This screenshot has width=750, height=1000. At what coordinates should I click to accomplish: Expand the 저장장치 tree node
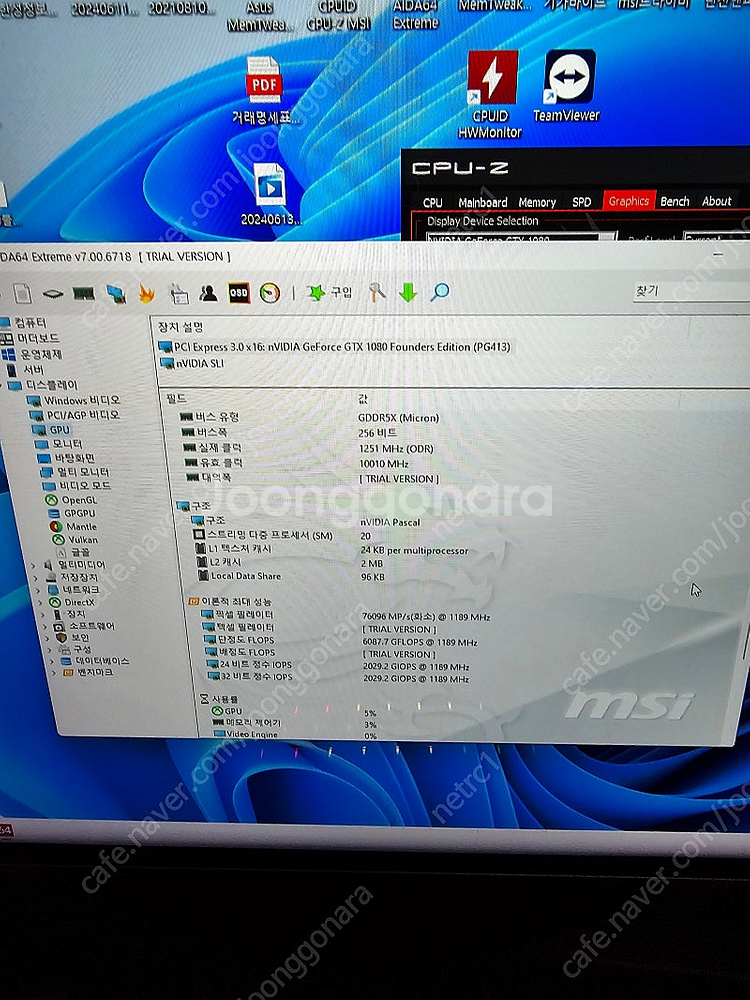click(36, 578)
